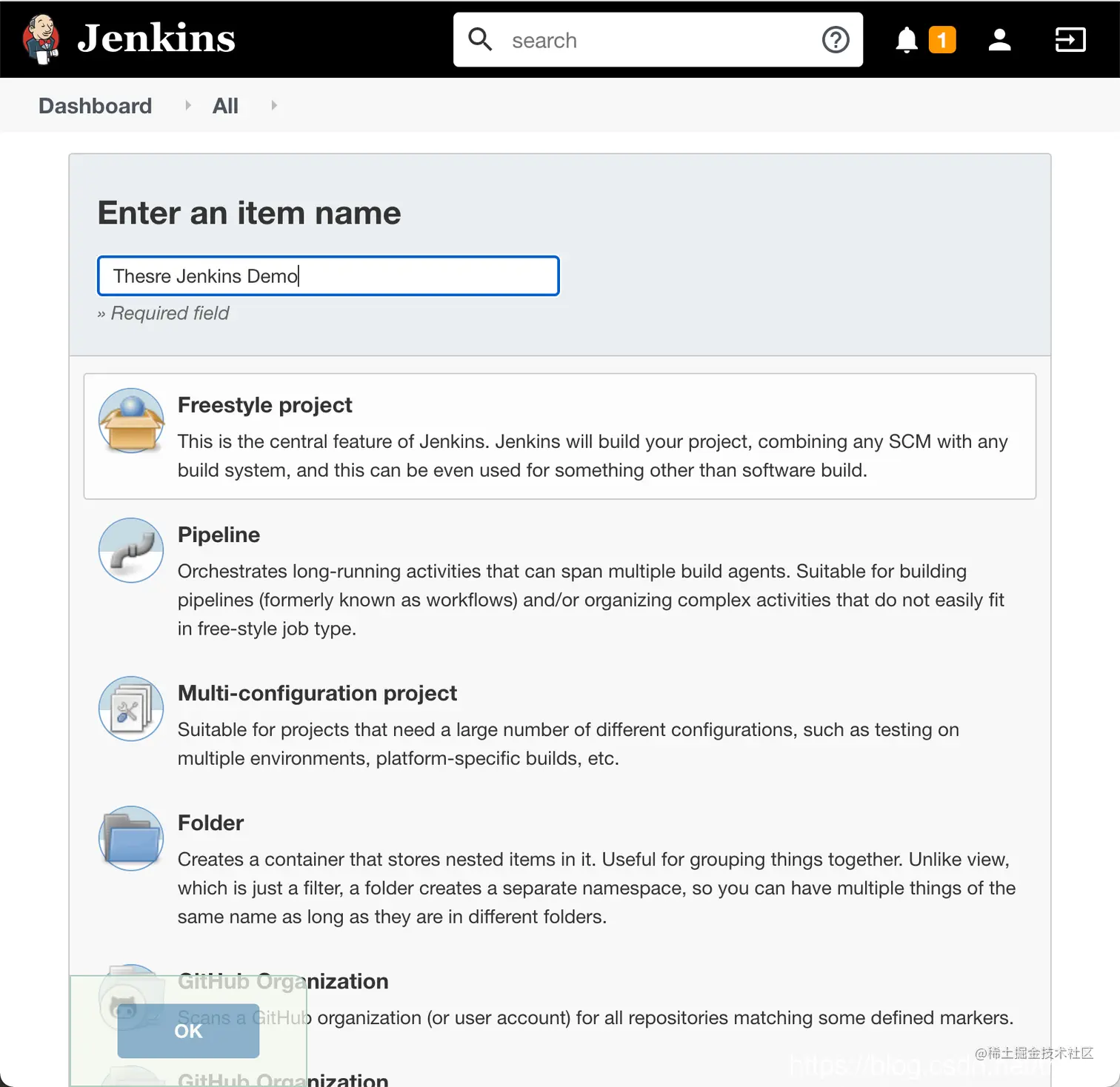Select the Freestyle project icon
1120x1087 pixels.
[131, 421]
